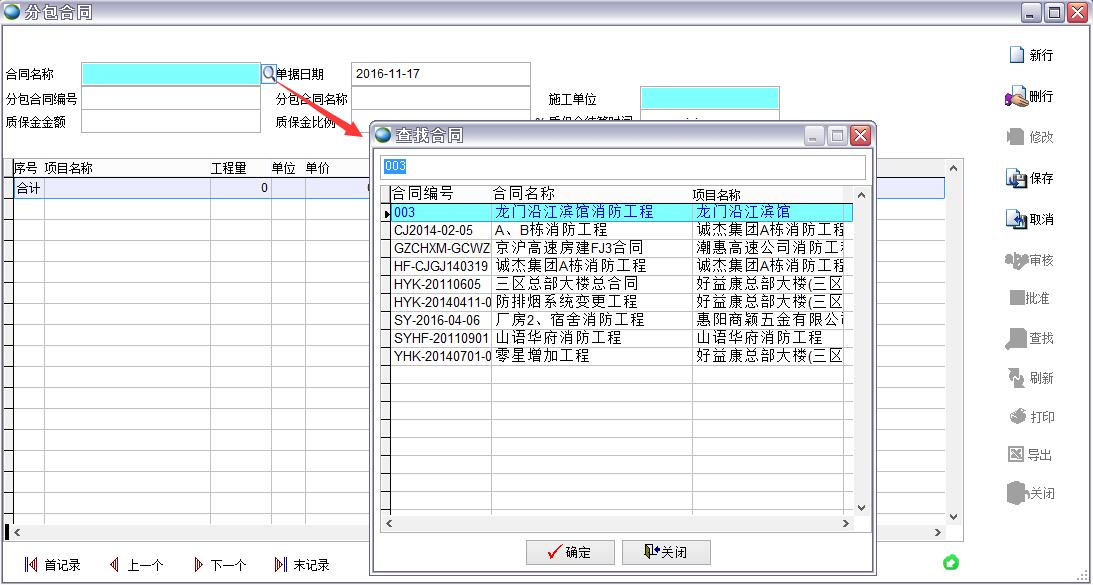The image size is (1093, 585).
Task: Click the 分包合同编号 input field
Action: [x=170, y=99]
